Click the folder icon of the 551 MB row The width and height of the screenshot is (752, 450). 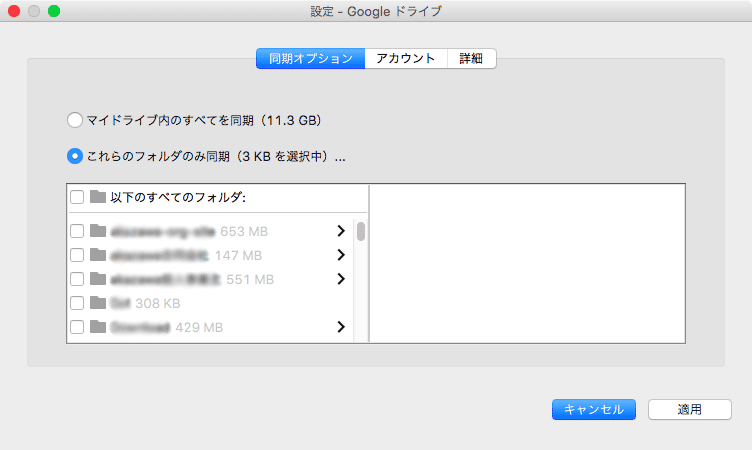(x=98, y=279)
